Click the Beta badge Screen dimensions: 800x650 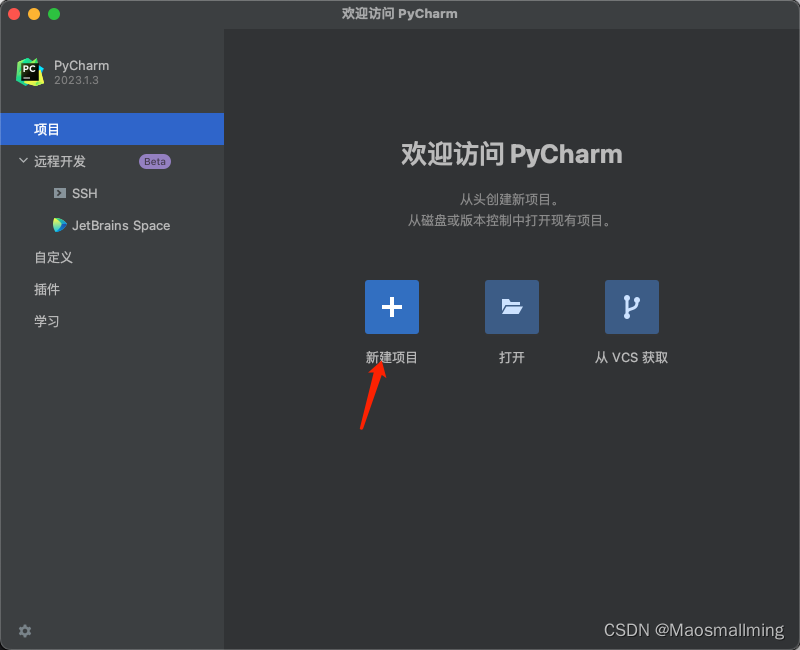click(x=155, y=161)
